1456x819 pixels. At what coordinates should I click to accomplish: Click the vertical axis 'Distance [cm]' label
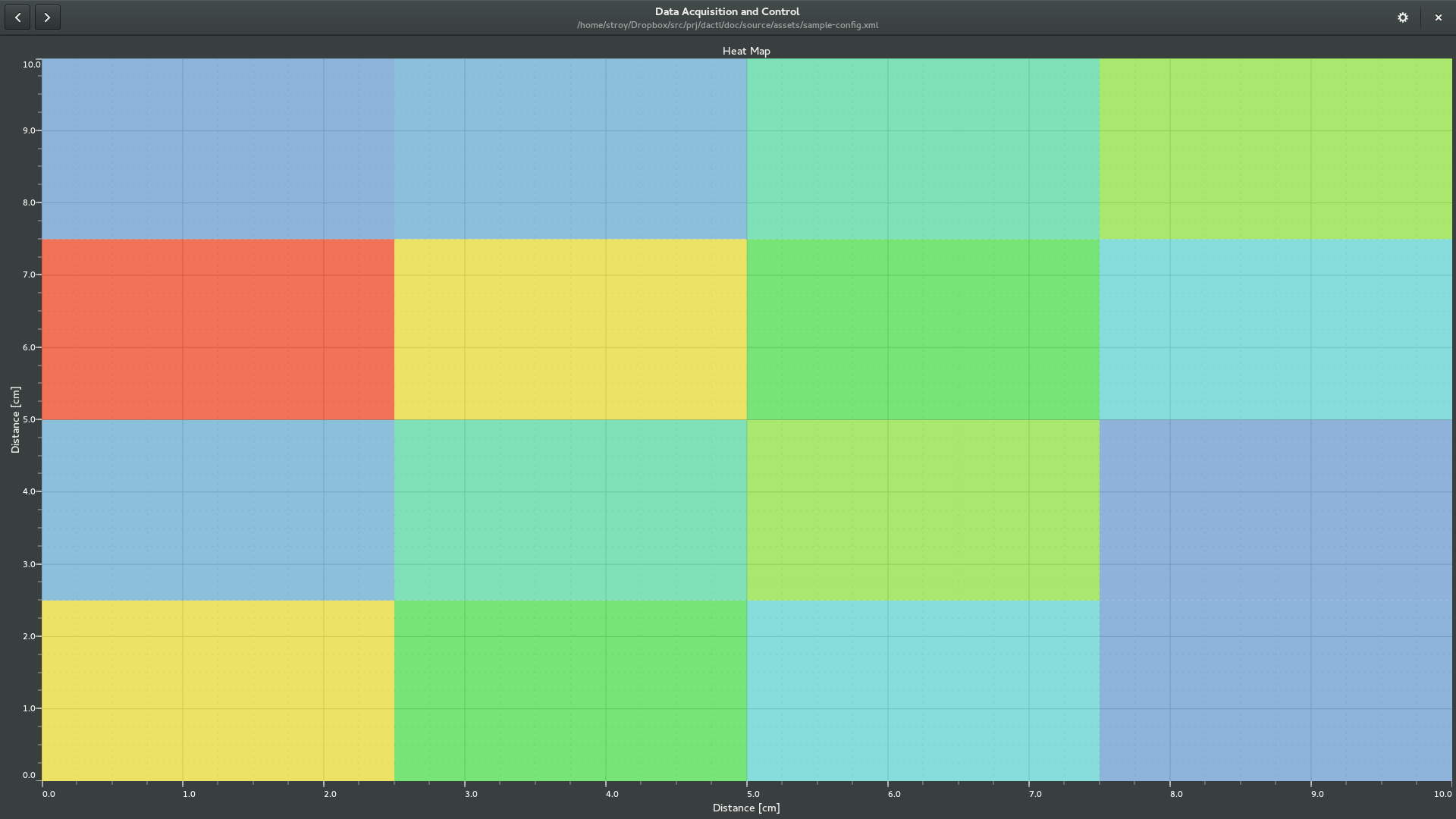tap(15, 419)
